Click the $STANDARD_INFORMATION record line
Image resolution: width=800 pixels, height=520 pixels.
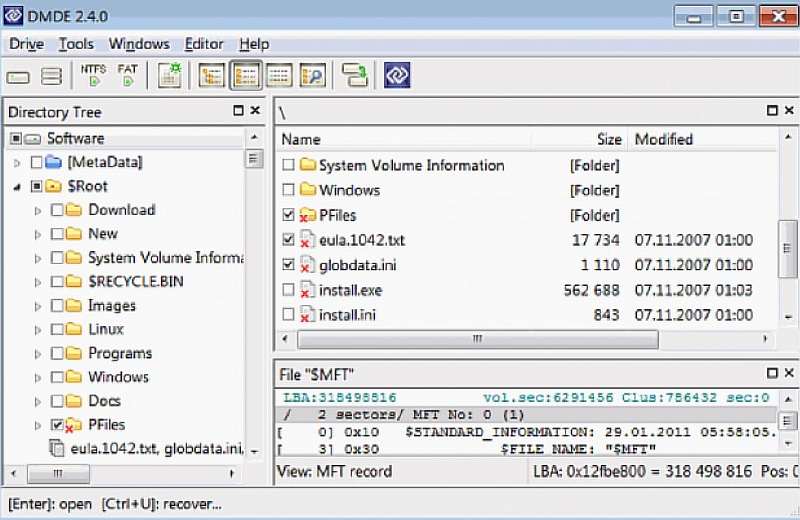(x=527, y=432)
